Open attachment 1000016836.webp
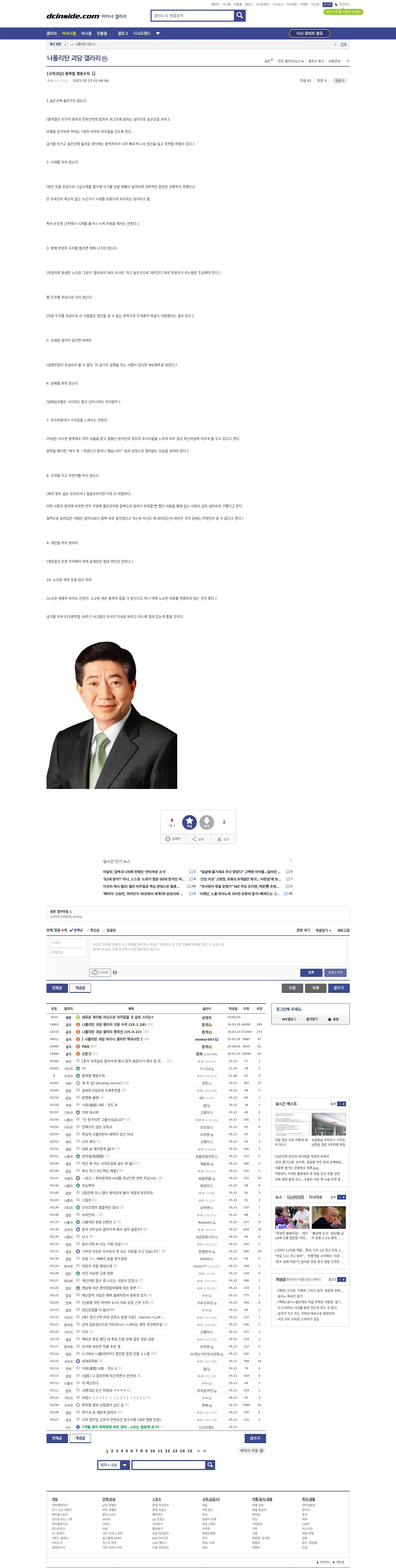 [66, 917]
